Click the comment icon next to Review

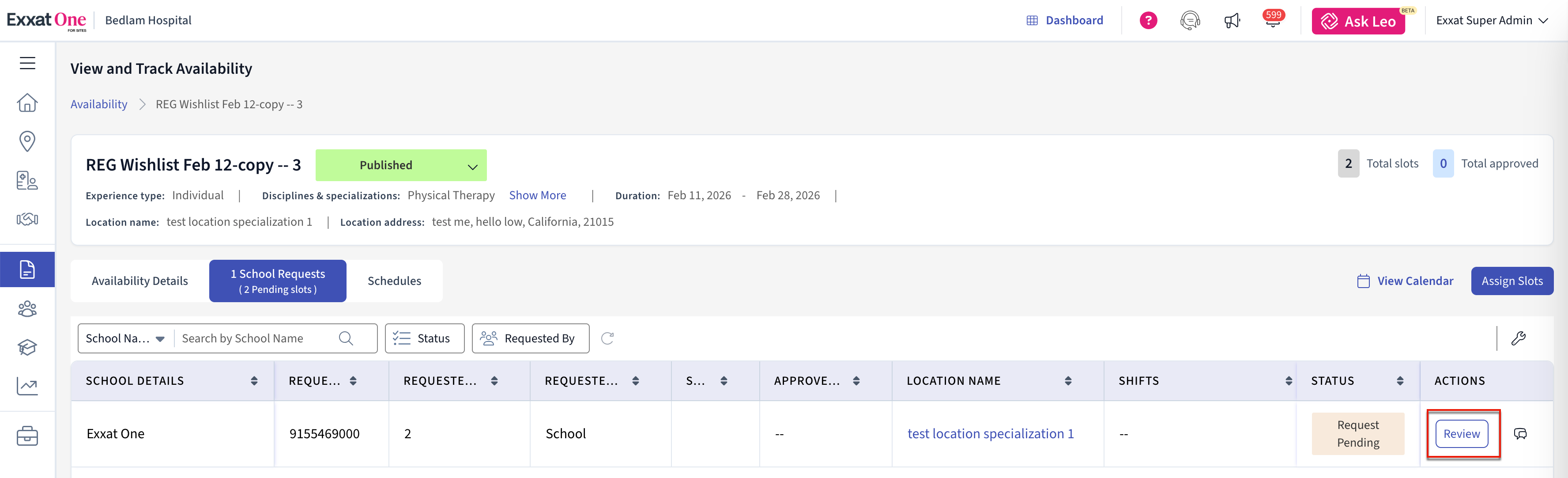(1520, 434)
